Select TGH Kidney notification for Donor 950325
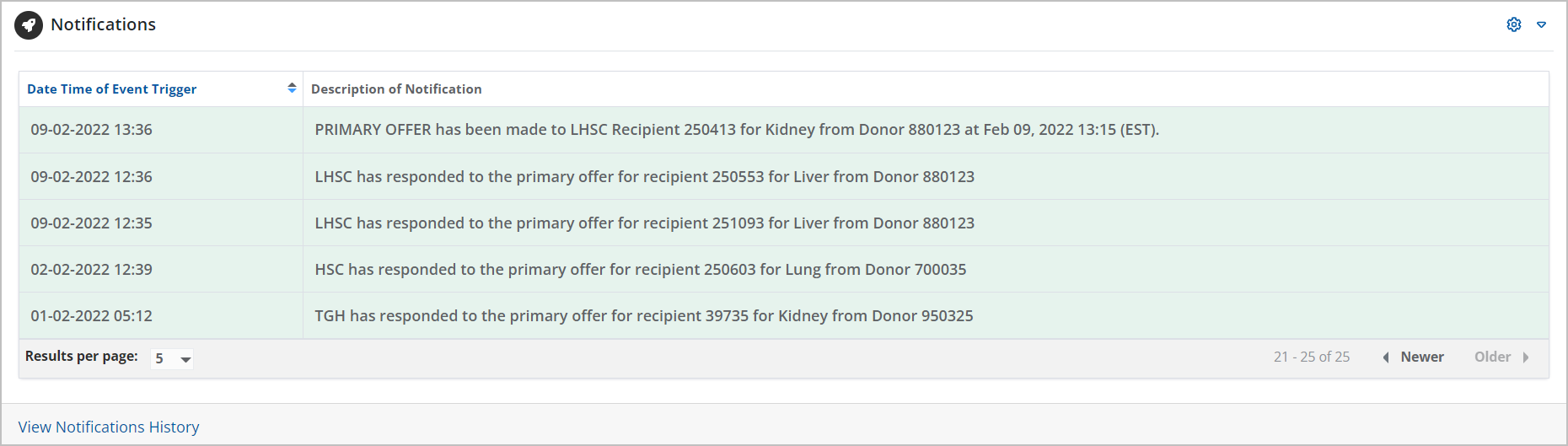This screenshot has height=446, width=1568. [643, 316]
